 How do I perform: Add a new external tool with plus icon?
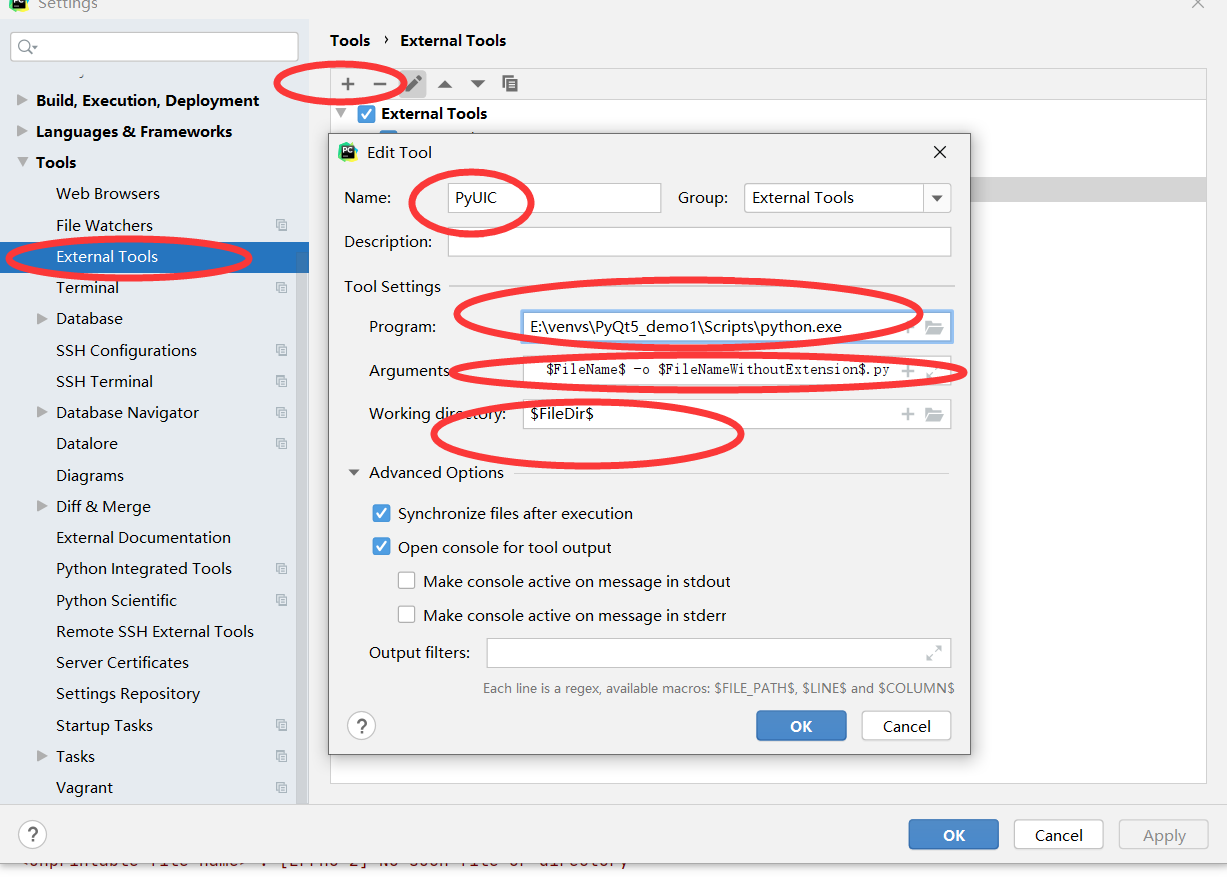(x=348, y=84)
